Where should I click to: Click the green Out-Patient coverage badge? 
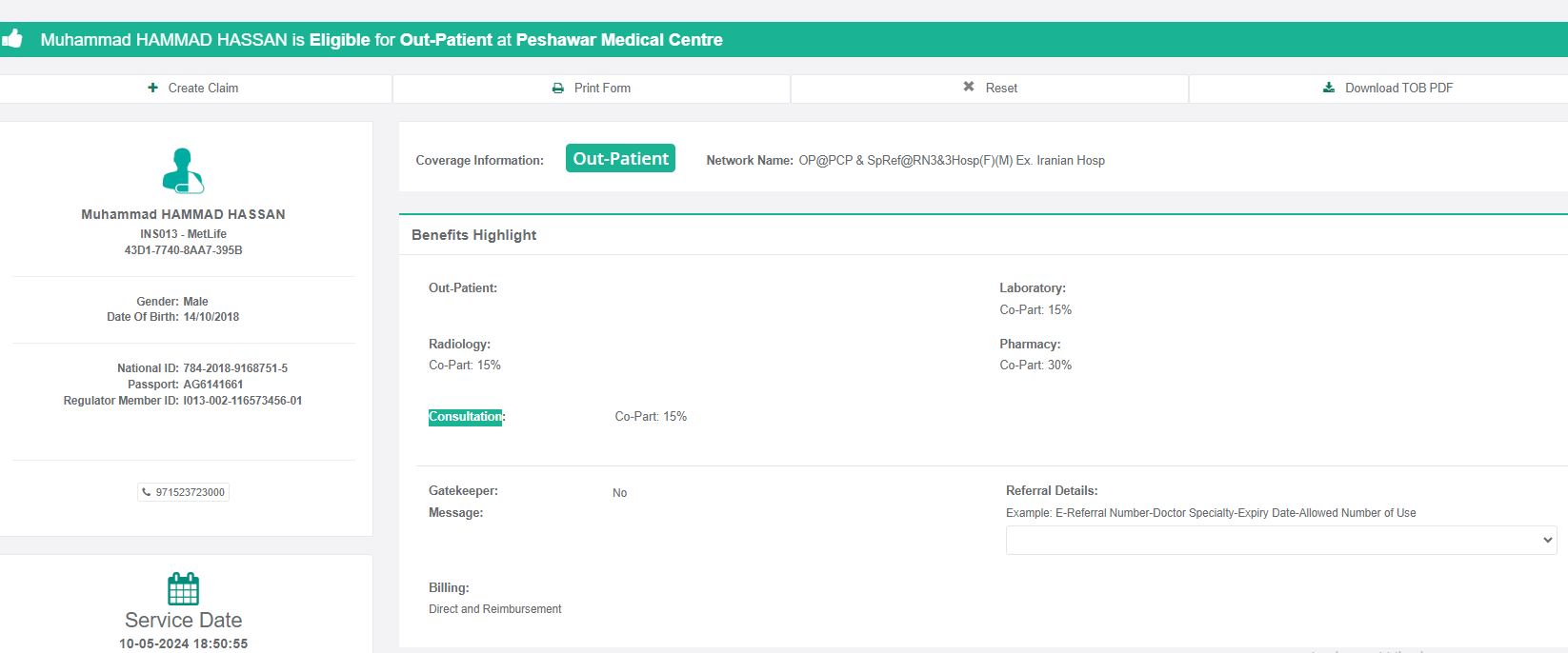coord(620,159)
